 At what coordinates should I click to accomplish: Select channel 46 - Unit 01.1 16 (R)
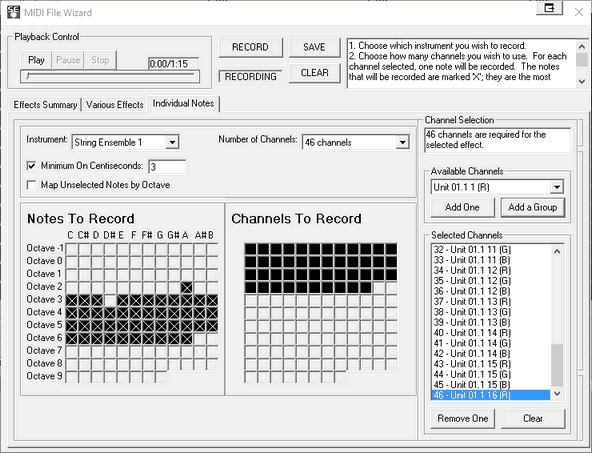[x=491, y=395]
